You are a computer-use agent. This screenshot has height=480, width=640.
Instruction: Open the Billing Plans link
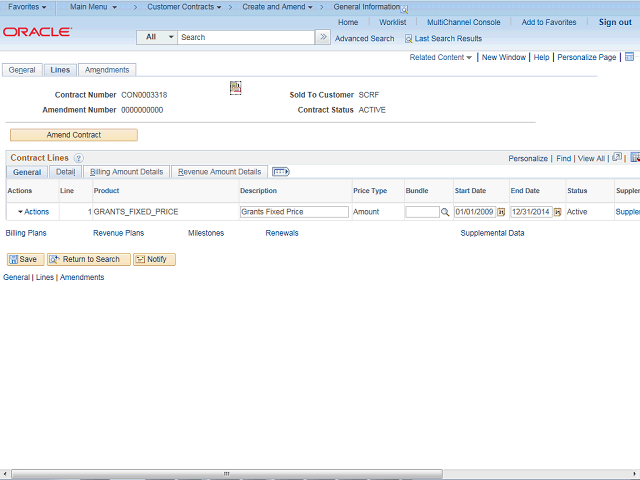(x=26, y=233)
